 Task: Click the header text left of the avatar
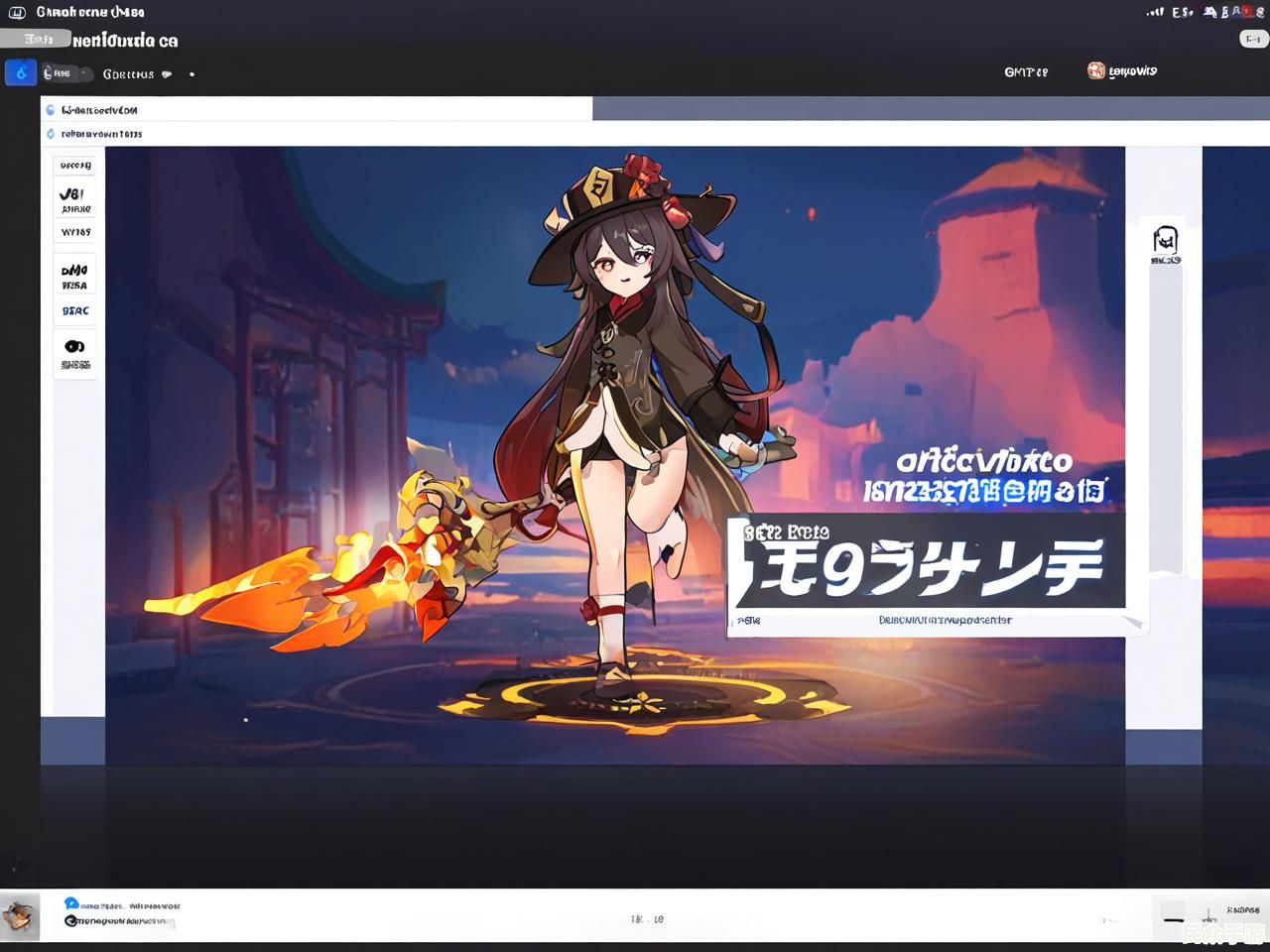pyautogui.click(x=1026, y=71)
